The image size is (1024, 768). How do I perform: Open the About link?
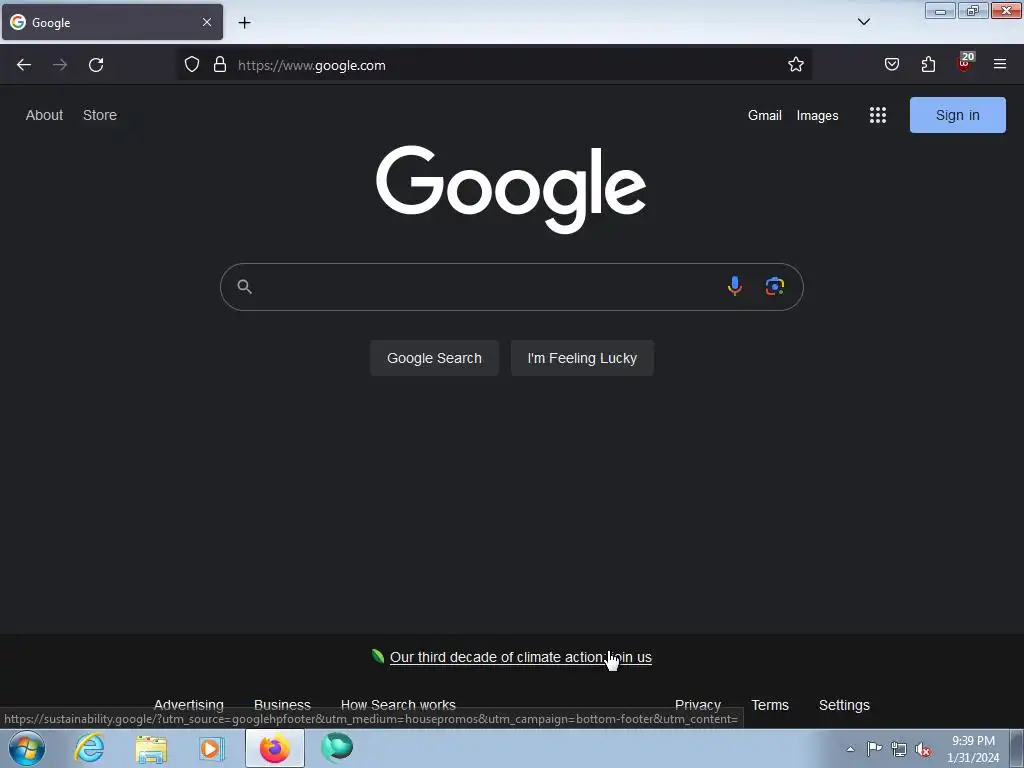click(44, 115)
